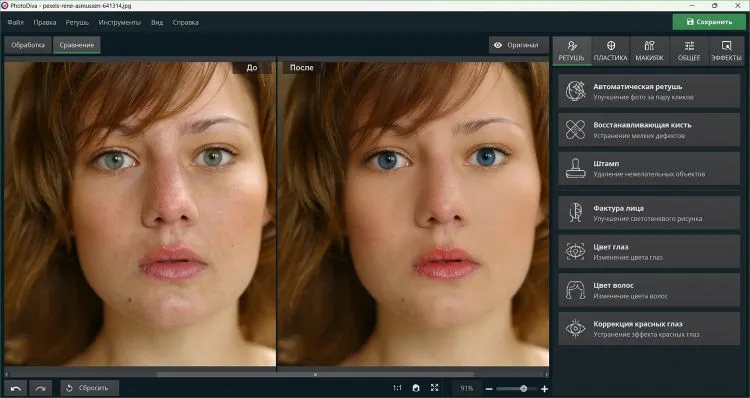Viewport: 750px width, 398px height.
Task: Open the Фактура лица face texture tool
Action: (649, 213)
